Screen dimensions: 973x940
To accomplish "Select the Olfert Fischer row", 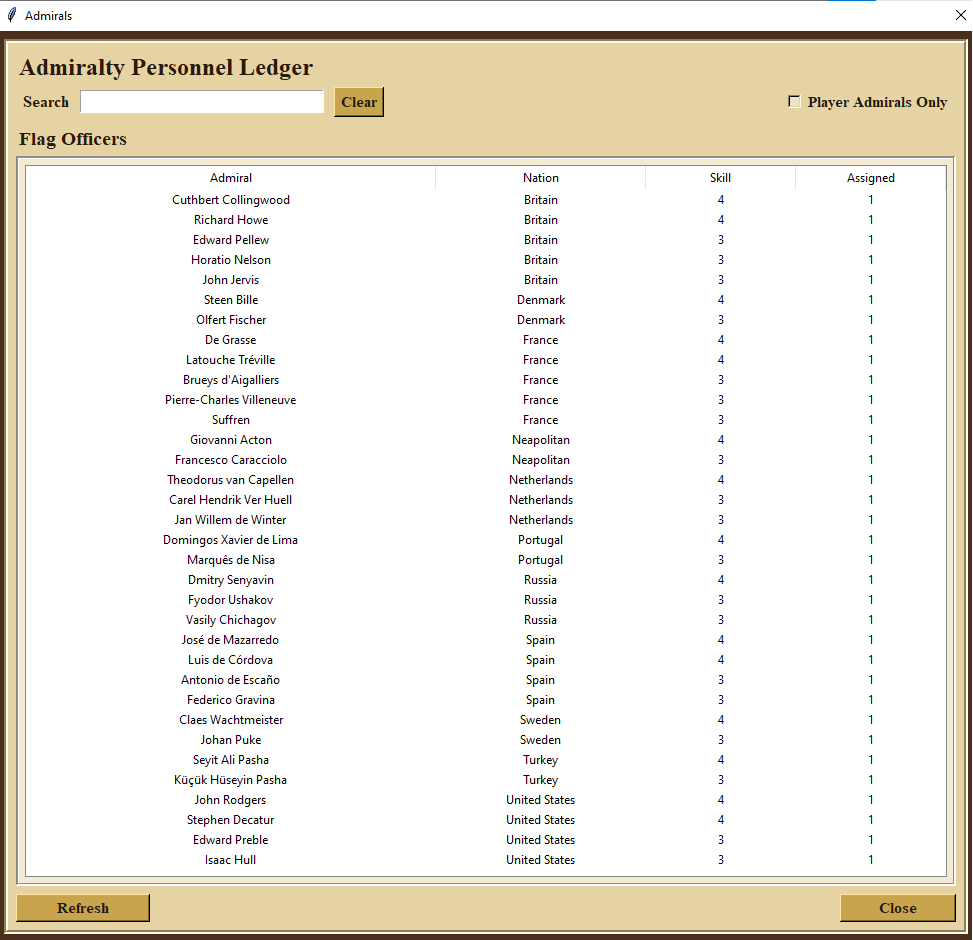I will [x=486, y=320].
